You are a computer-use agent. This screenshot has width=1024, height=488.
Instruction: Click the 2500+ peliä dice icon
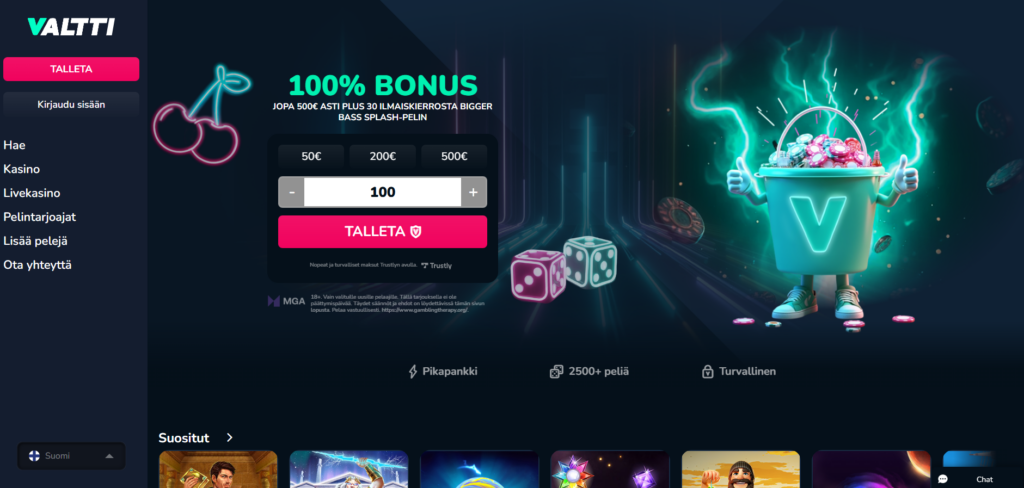[556, 372]
